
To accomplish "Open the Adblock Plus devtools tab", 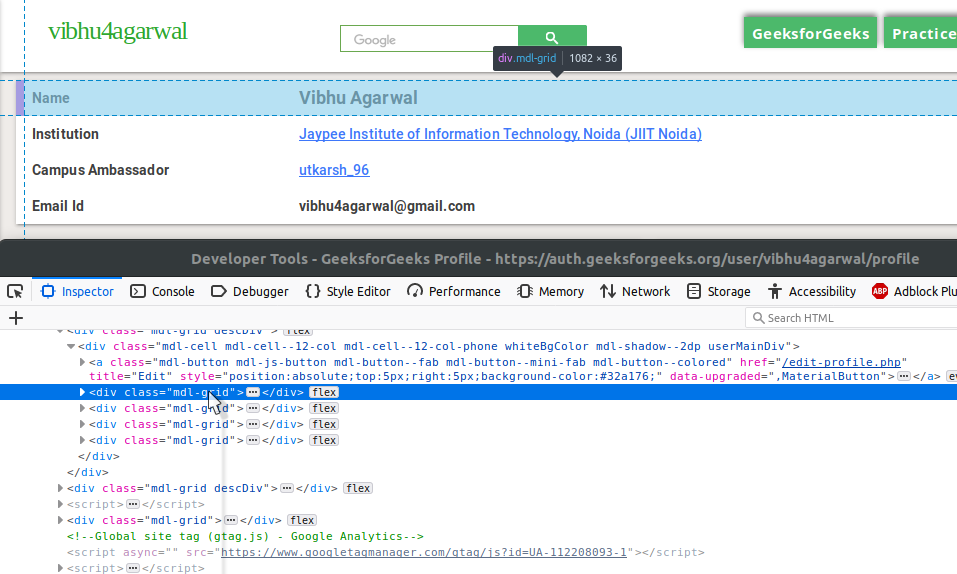I will [x=913, y=291].
